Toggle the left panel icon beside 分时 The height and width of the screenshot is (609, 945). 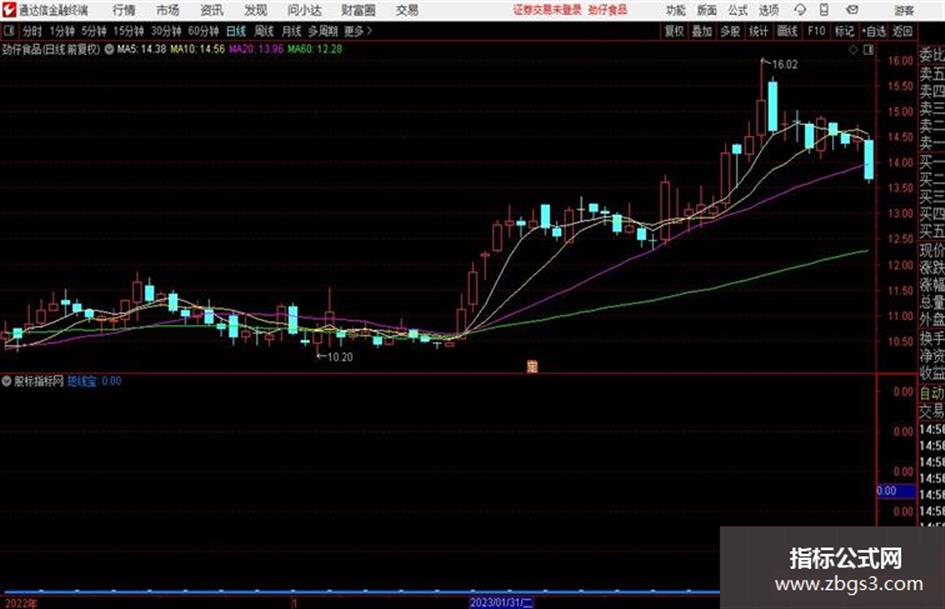[8, 30]
